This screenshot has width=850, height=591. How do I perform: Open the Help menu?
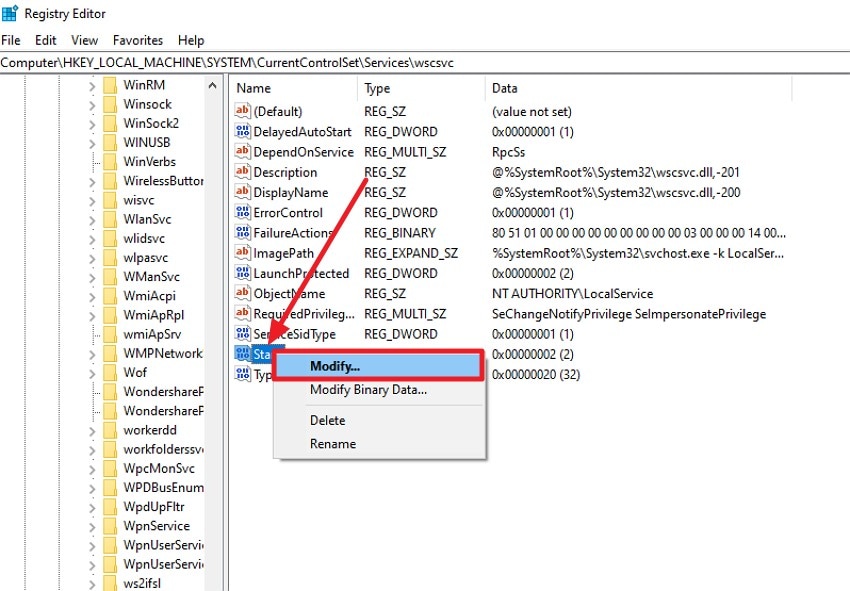191,40
